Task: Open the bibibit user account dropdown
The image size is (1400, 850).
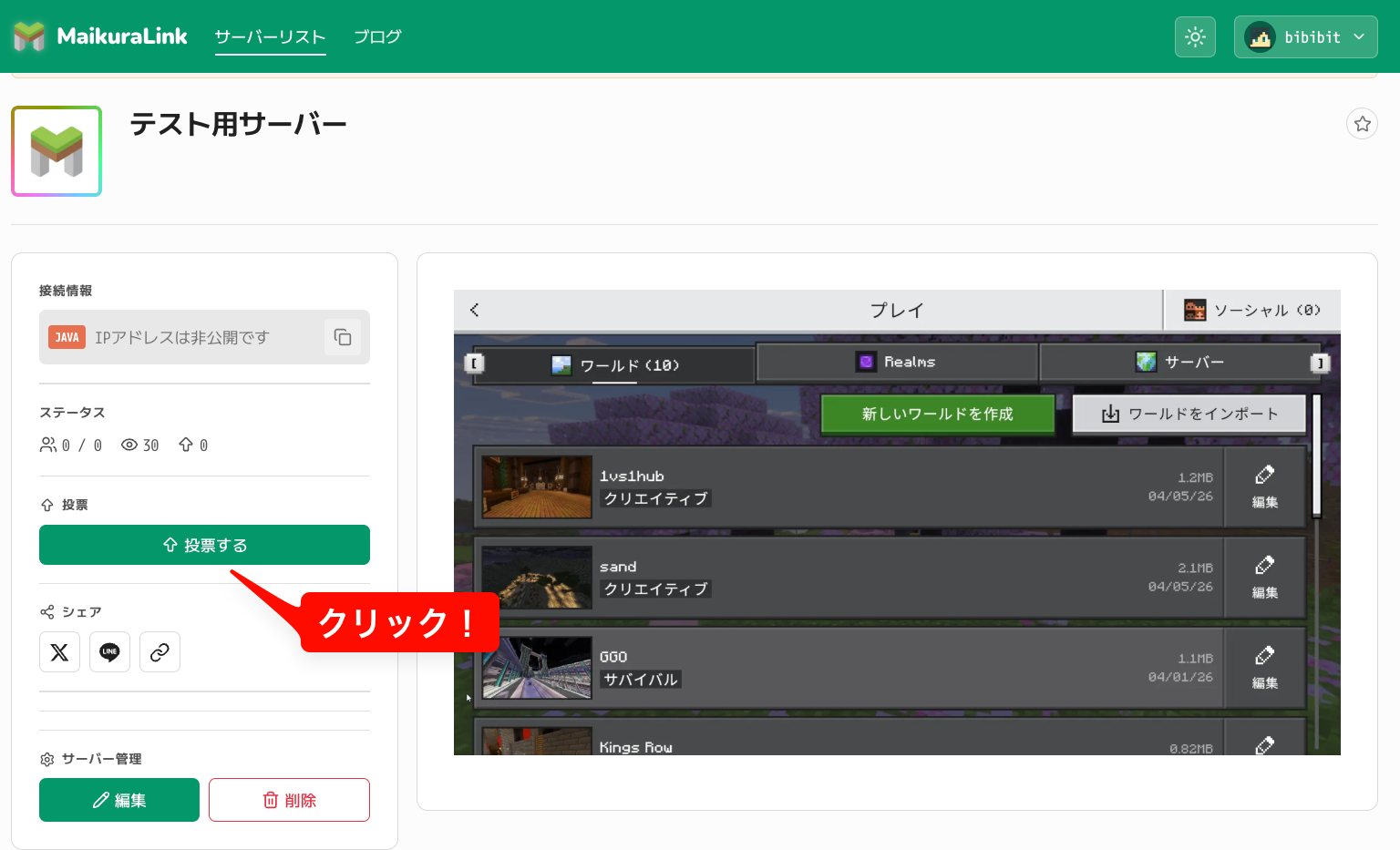Action: pyautogui.click(x=1305, y=37)
